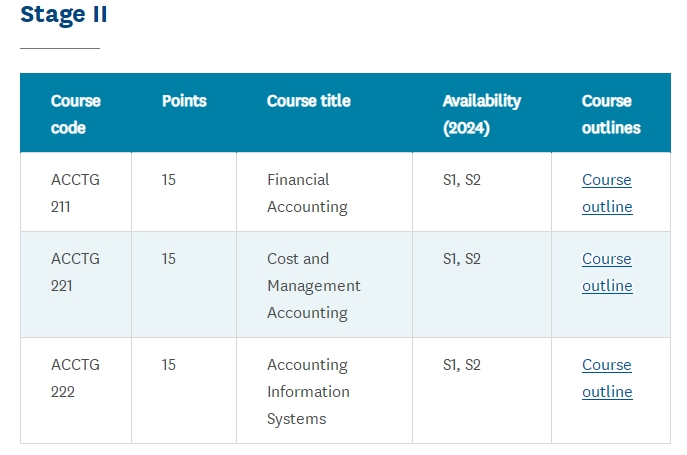Click the S1, S2 availability for ACCTG 221
Image resolution: width=687 pixels, height=455 pixels.
coord(462,259)
